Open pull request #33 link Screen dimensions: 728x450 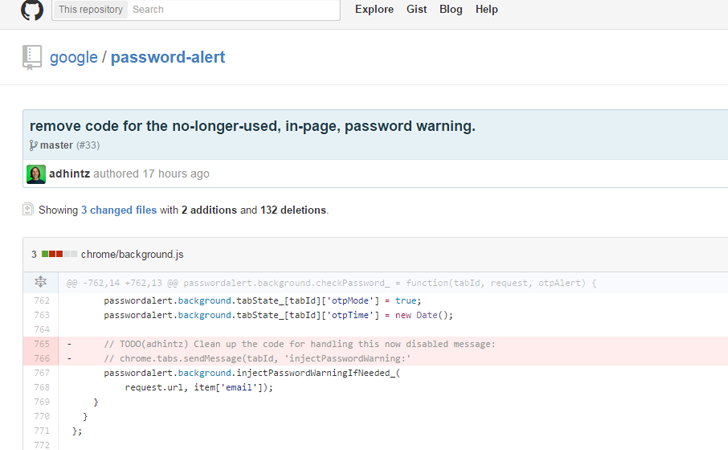(x=88, y=145)
